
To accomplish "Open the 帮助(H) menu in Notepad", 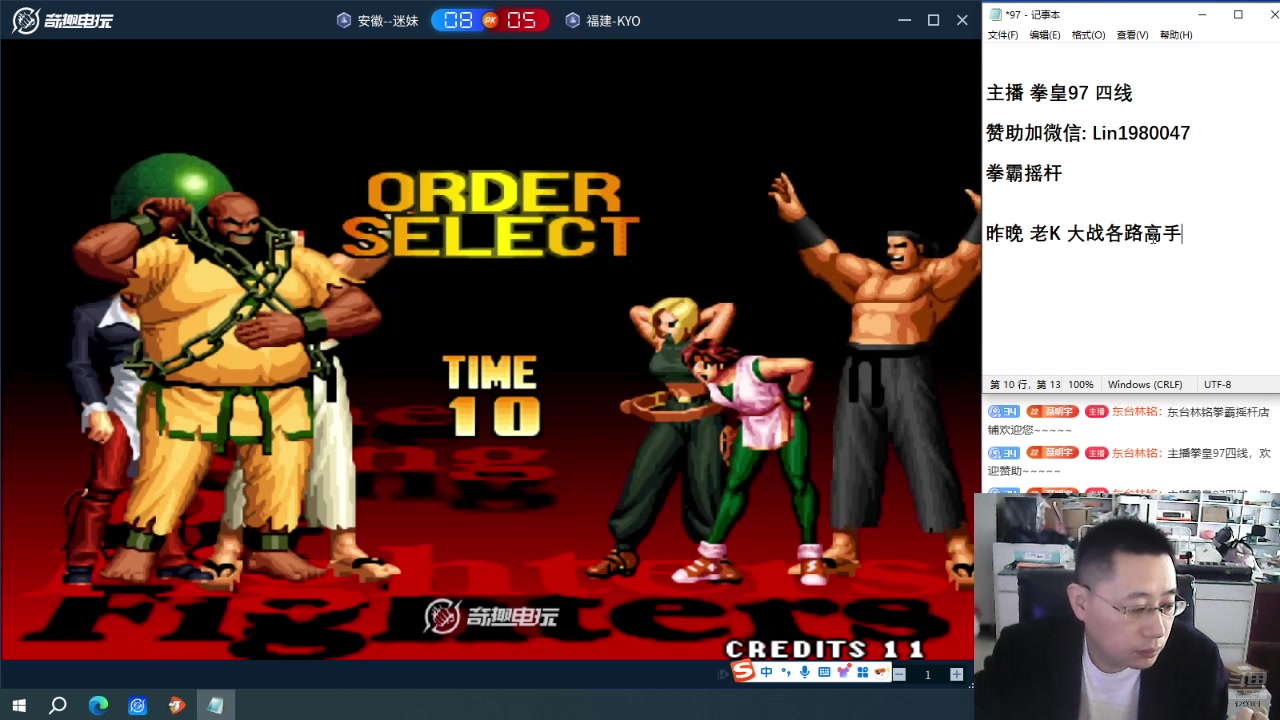I will pyautogui.click(x=1176, y=35).
